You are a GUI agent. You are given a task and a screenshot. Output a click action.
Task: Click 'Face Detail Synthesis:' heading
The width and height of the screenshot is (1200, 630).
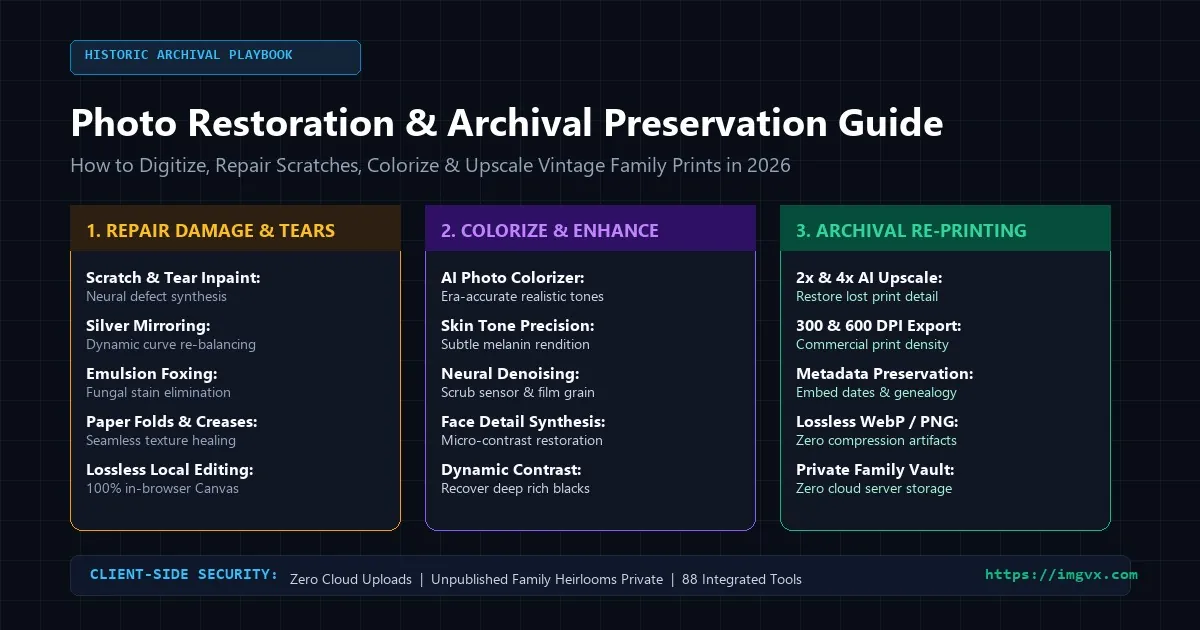(523, 422)
